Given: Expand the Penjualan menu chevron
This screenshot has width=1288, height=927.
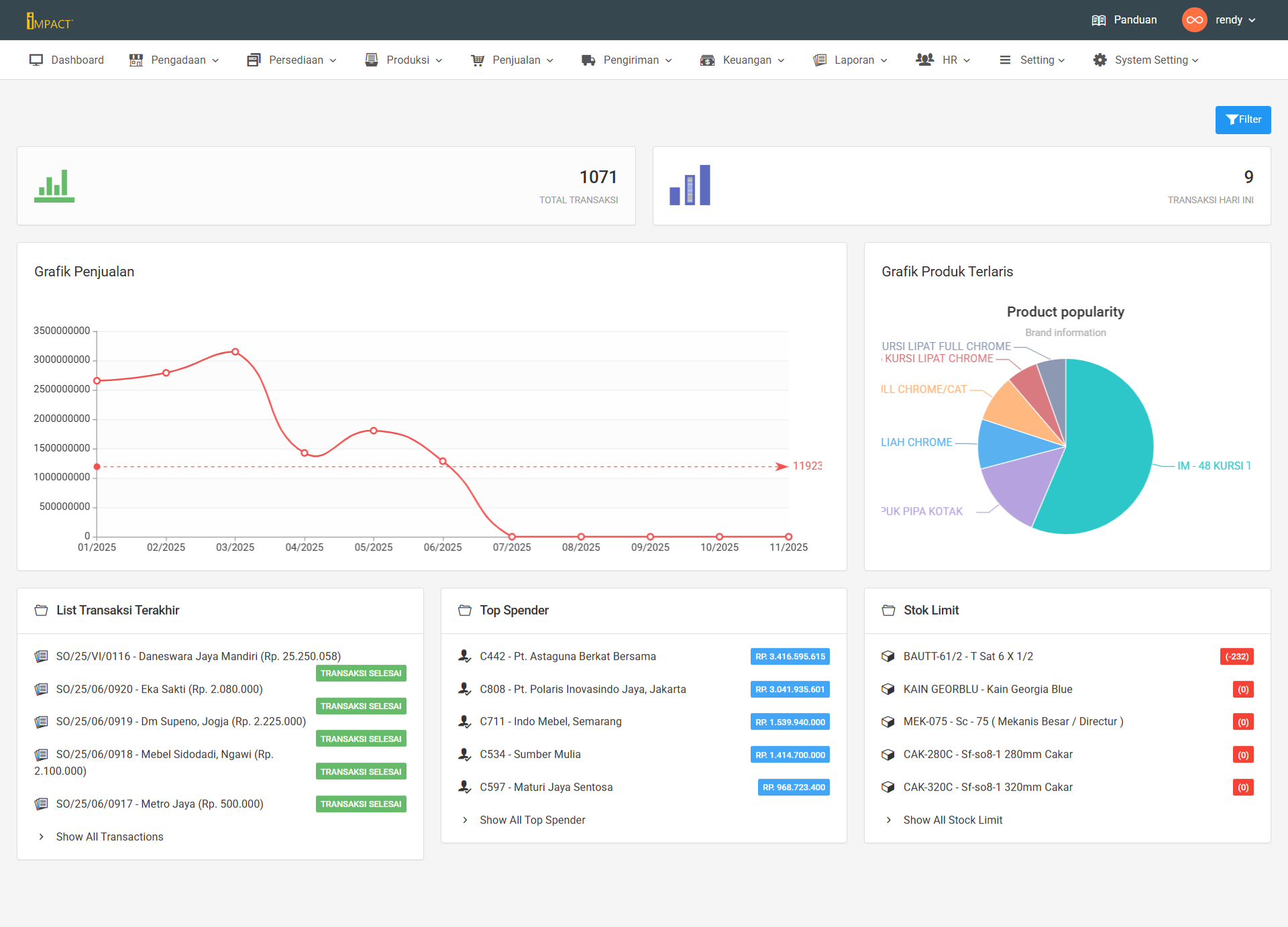Looking at the screenshot, I should tap(550, 60).
